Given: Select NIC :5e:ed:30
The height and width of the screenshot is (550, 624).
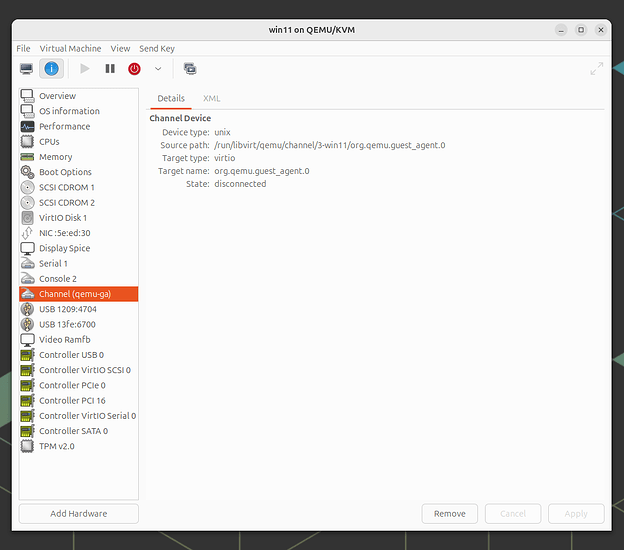Looking at the screenshot, I should tap(79, 233).
